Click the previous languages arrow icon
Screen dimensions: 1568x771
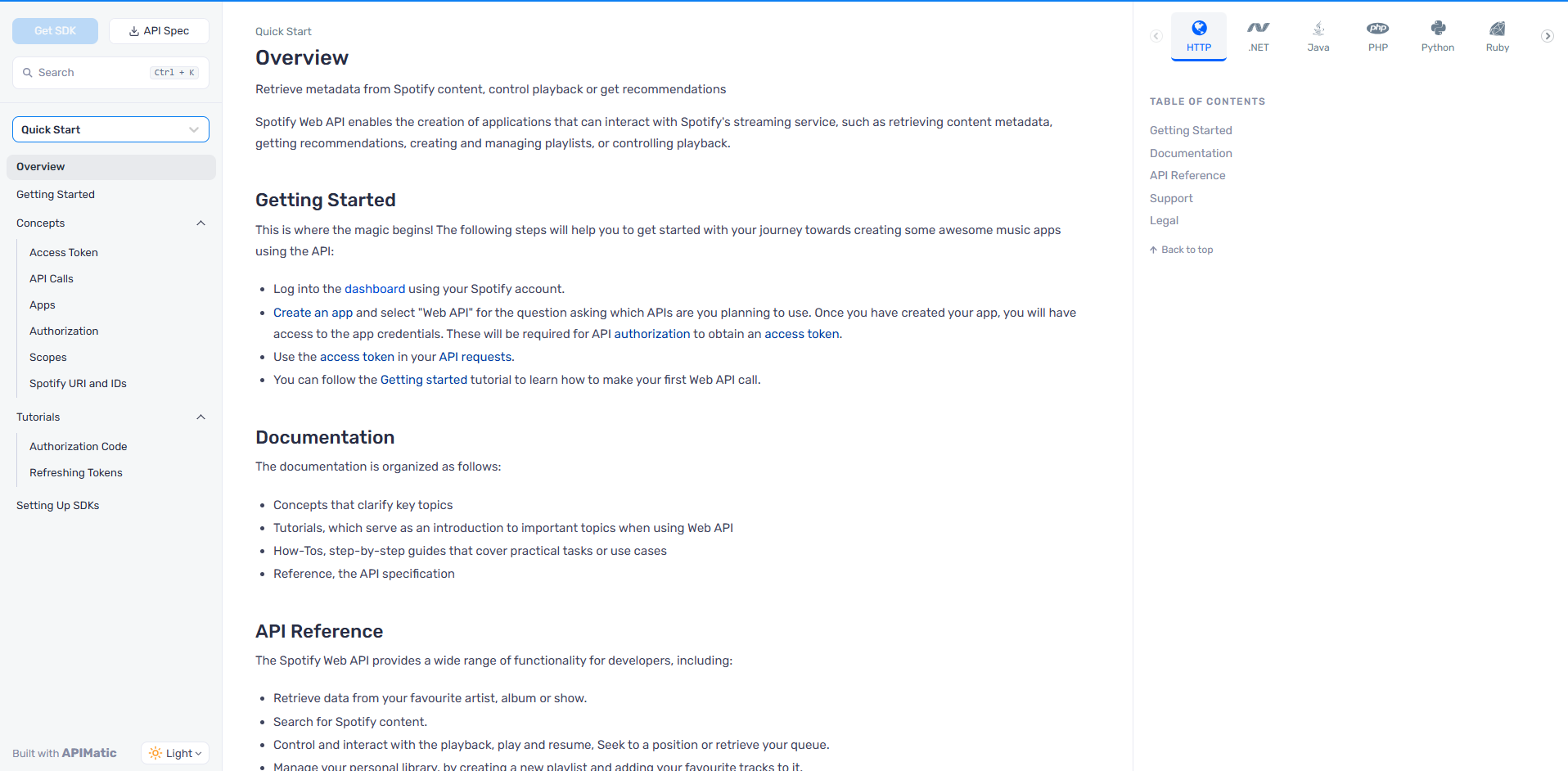[x=1156, y=36]
